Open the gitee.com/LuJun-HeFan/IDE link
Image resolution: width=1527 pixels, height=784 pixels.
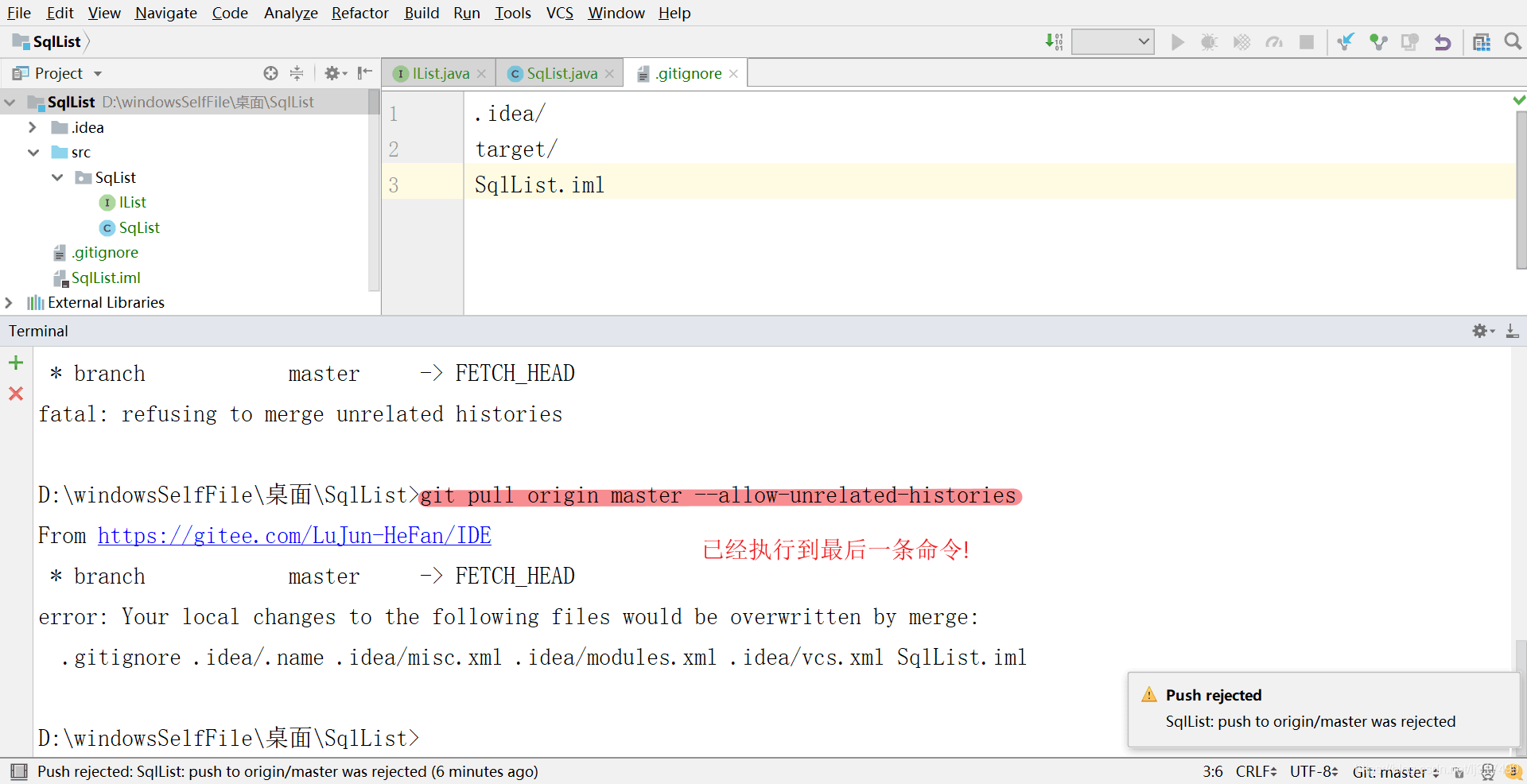[x=294, y=536]
